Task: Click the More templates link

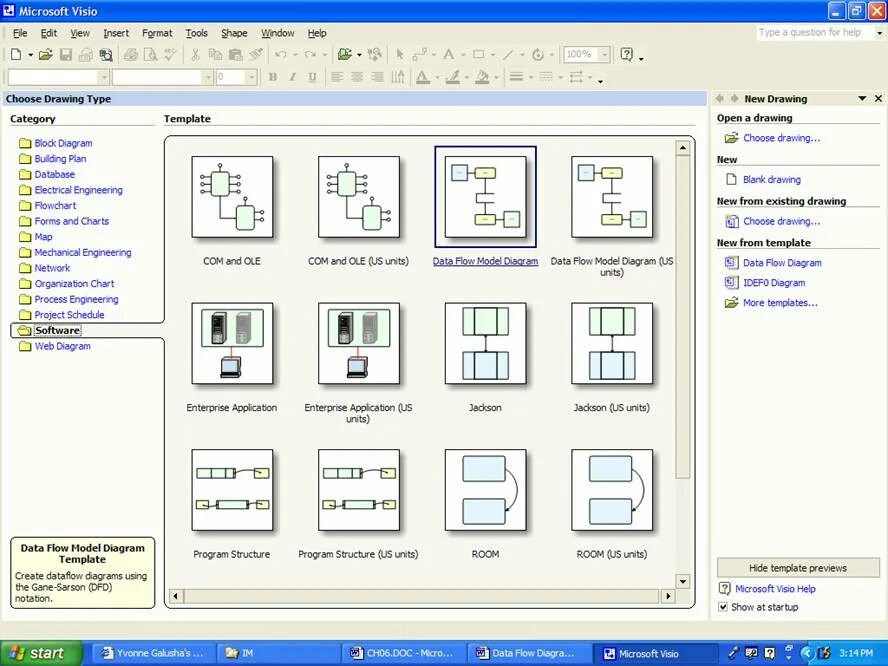Action: click(x=780, y=303)
